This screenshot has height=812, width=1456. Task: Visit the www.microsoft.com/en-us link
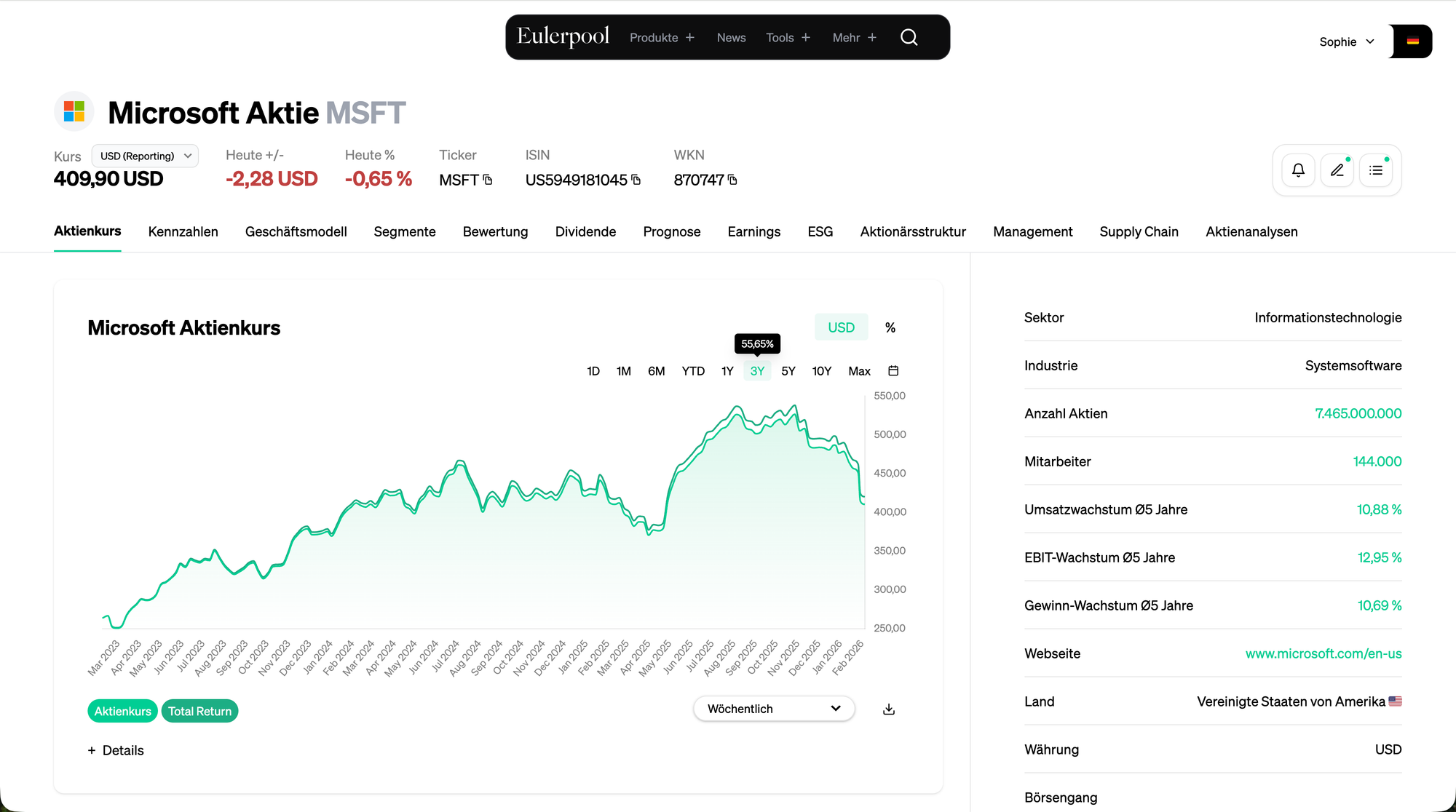1323,653
